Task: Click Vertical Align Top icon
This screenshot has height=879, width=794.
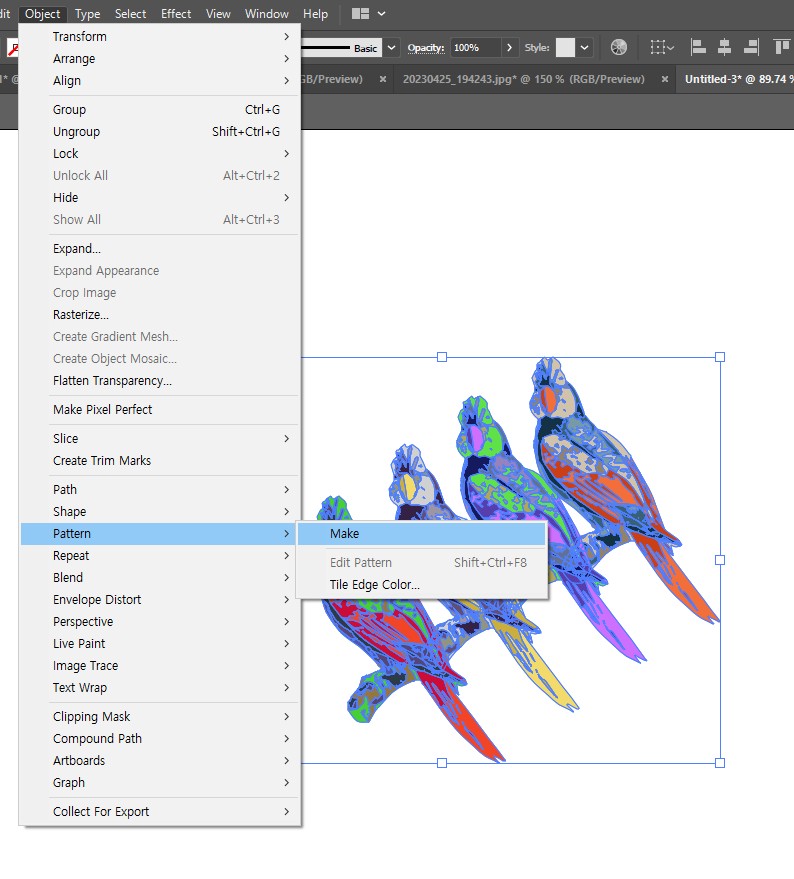Action: [x=781, y=48]
